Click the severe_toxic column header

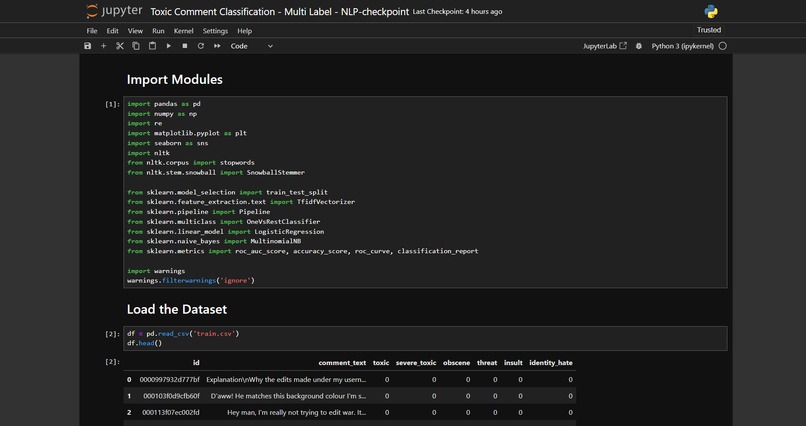coord(416,363)
